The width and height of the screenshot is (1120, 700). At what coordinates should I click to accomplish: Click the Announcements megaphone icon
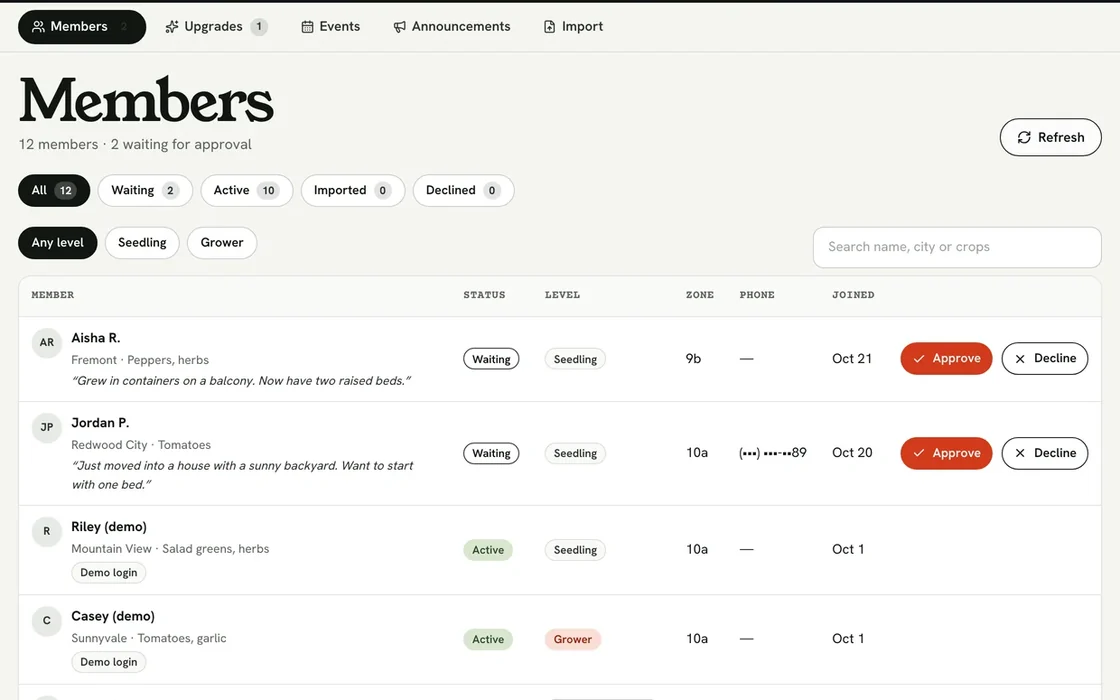pyautogui.click(x=399, y=26)
